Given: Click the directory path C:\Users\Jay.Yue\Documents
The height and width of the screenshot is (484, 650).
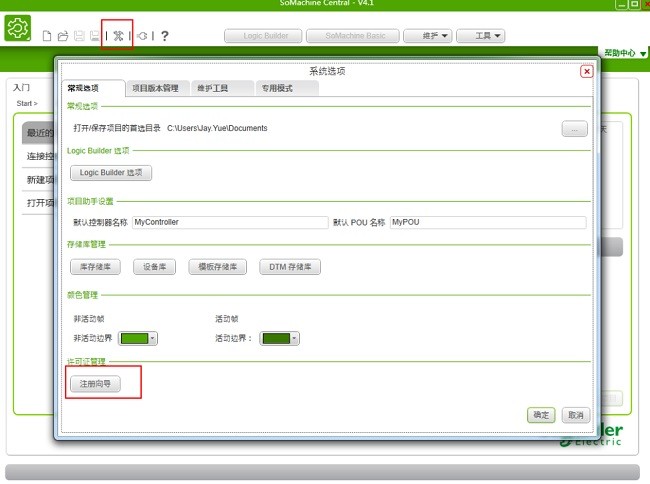Looking at the screenshot, I should click(217, 128).
